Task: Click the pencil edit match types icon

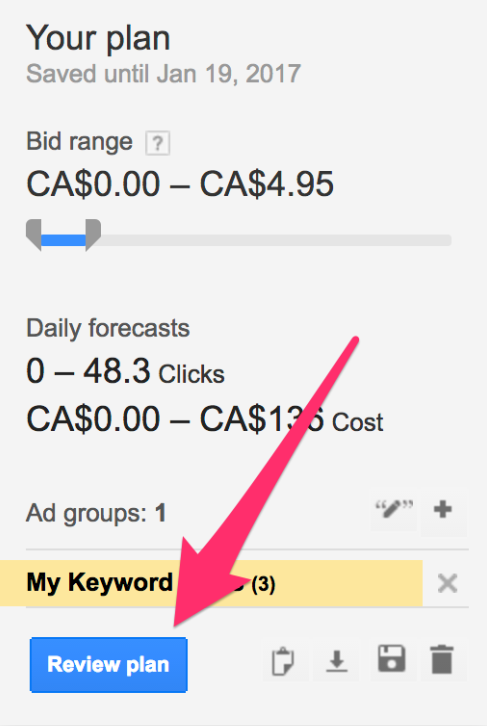Action: pyautogui.click(x=394, y=509)
